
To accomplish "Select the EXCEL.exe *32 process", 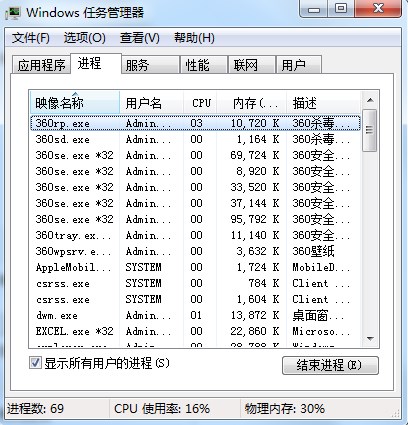I will coord(195,331).
